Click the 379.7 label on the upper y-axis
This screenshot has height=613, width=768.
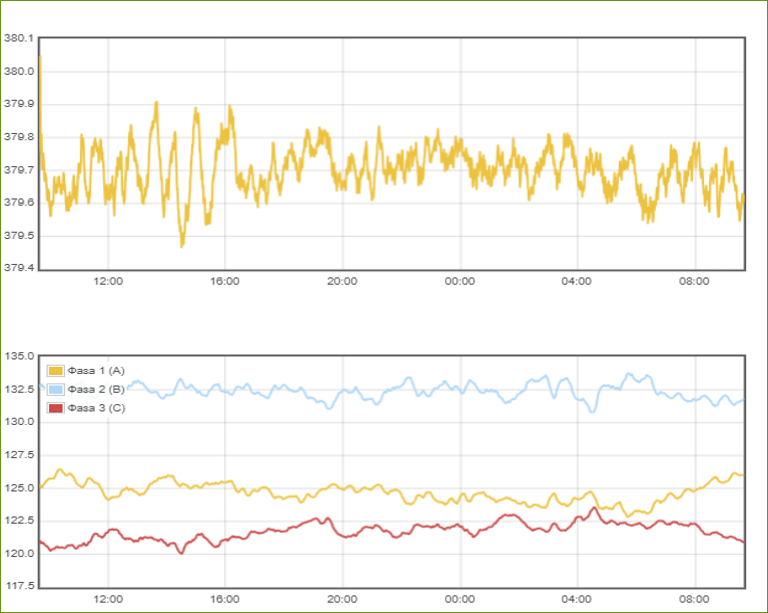[19, 170]
